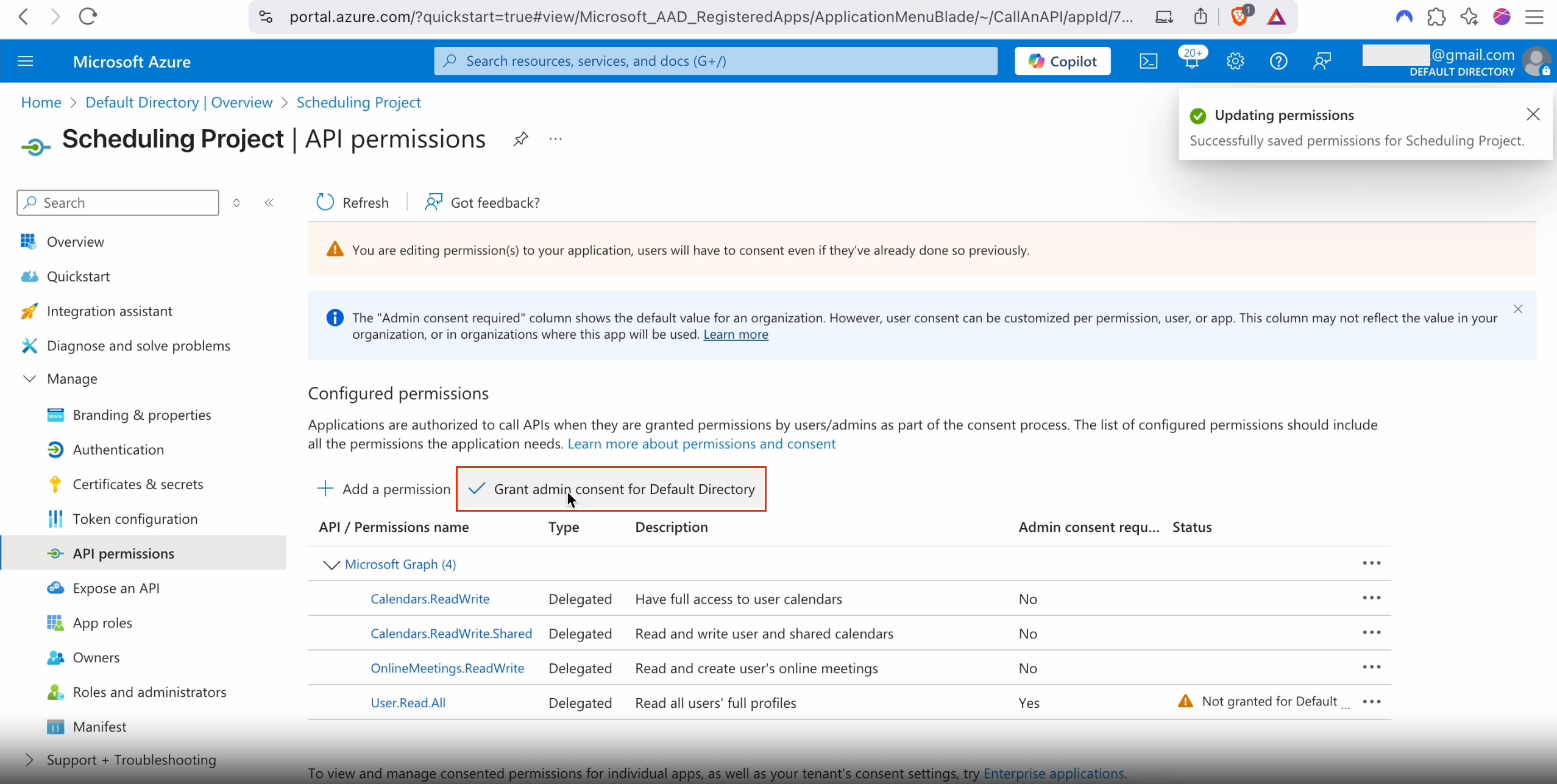This screenshot has width=1557, height=784.
Task: Dismiss the Updating permissions notification
Action: click(x=1533, y=115)
